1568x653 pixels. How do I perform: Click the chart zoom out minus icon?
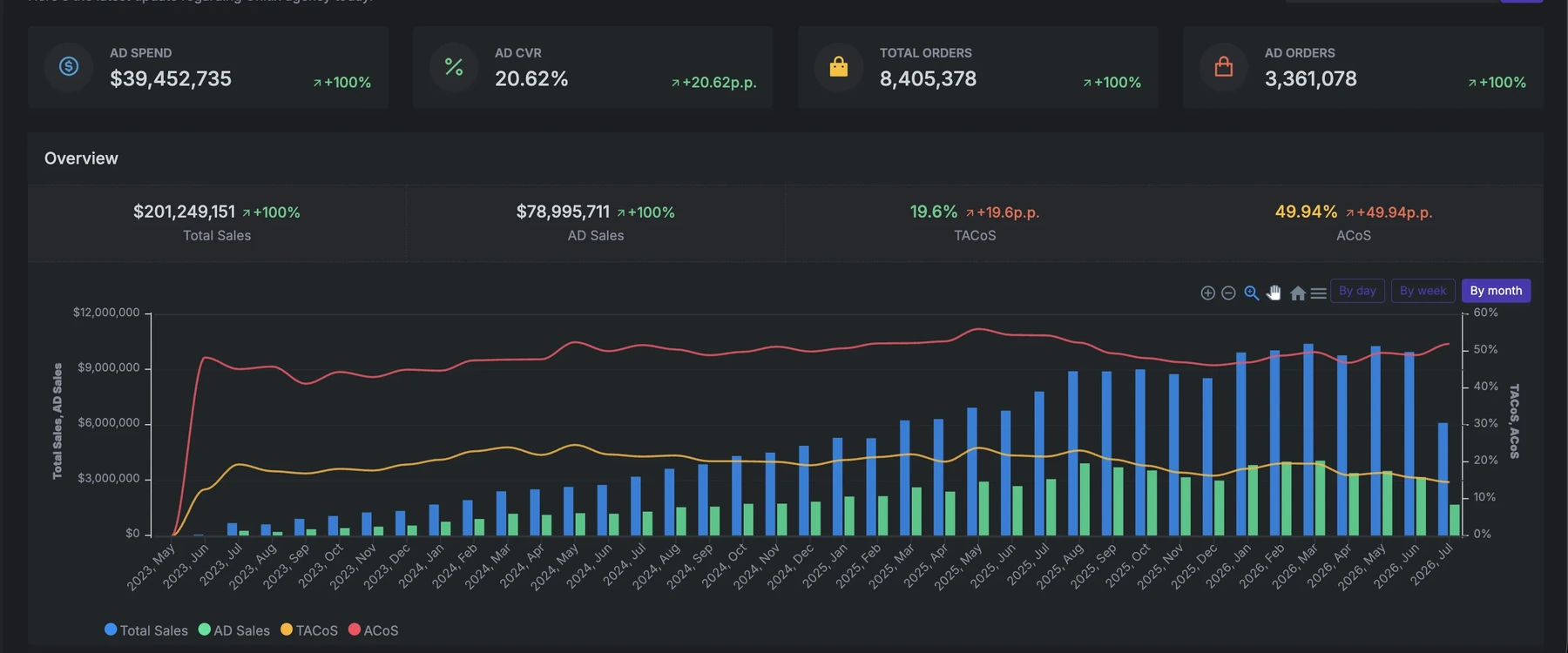tap(1228, 293)
